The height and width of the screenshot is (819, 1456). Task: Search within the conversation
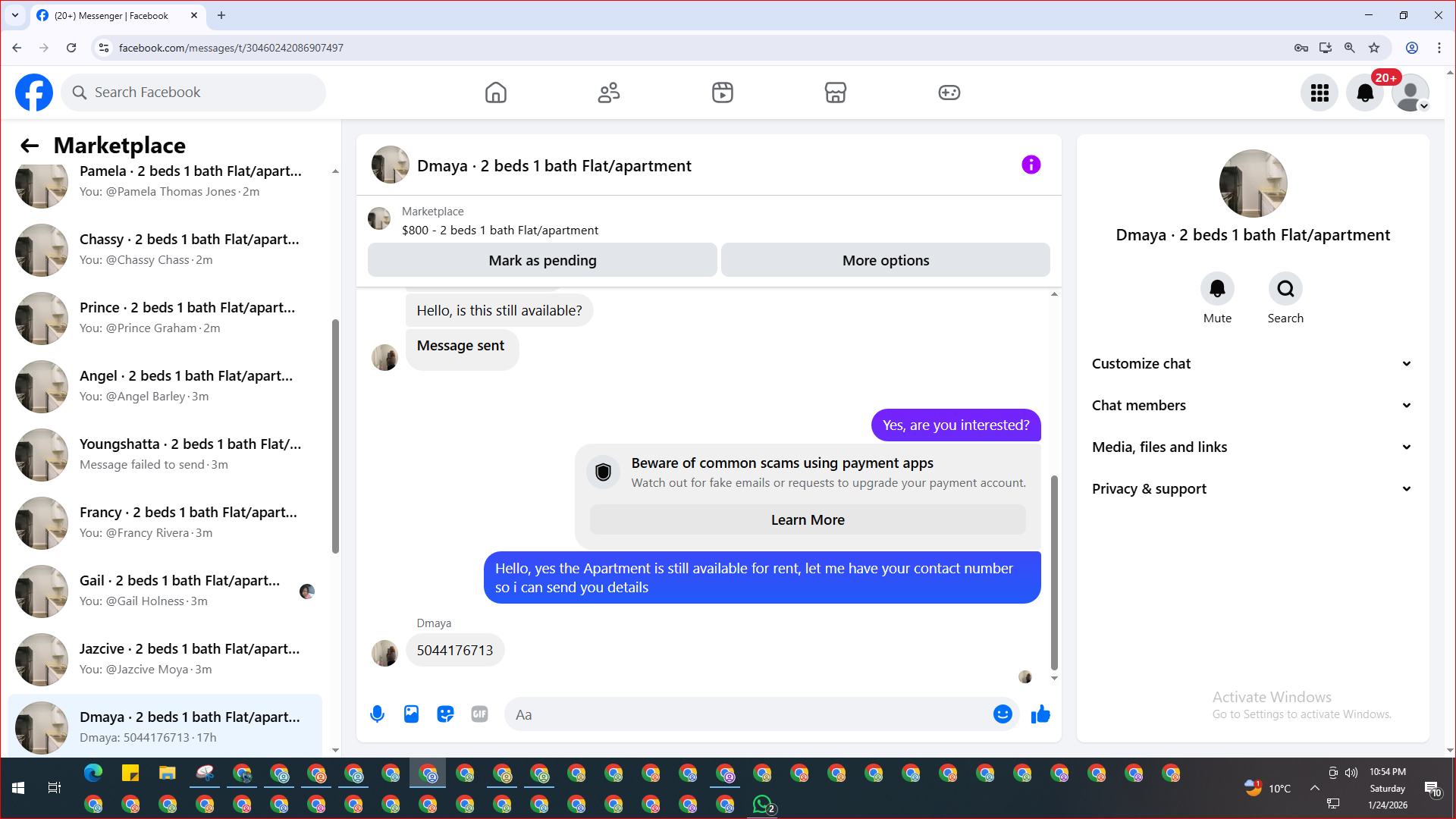point(1285,289)
